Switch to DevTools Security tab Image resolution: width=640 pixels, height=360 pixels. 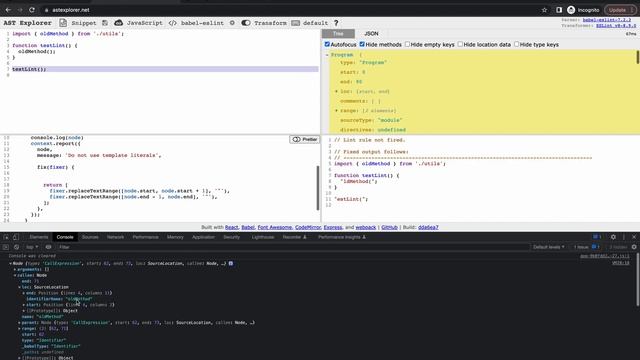pos(231,237)
